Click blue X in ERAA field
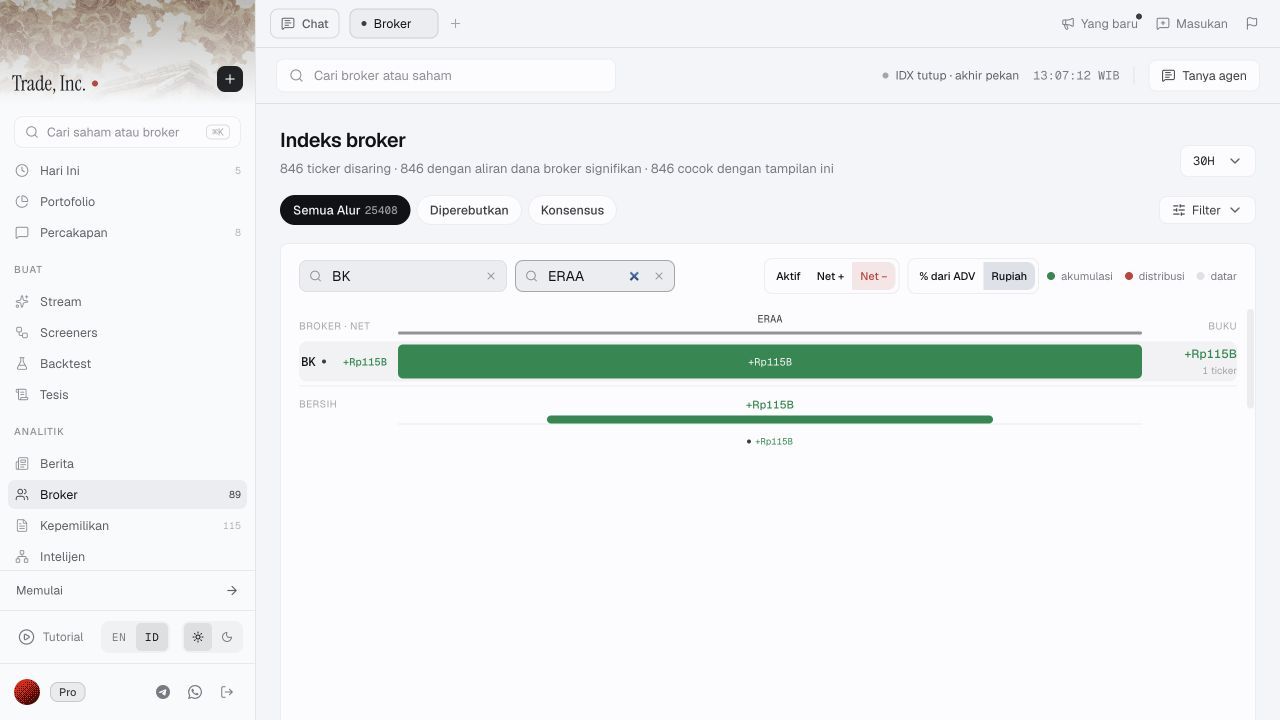 [634, 276]
